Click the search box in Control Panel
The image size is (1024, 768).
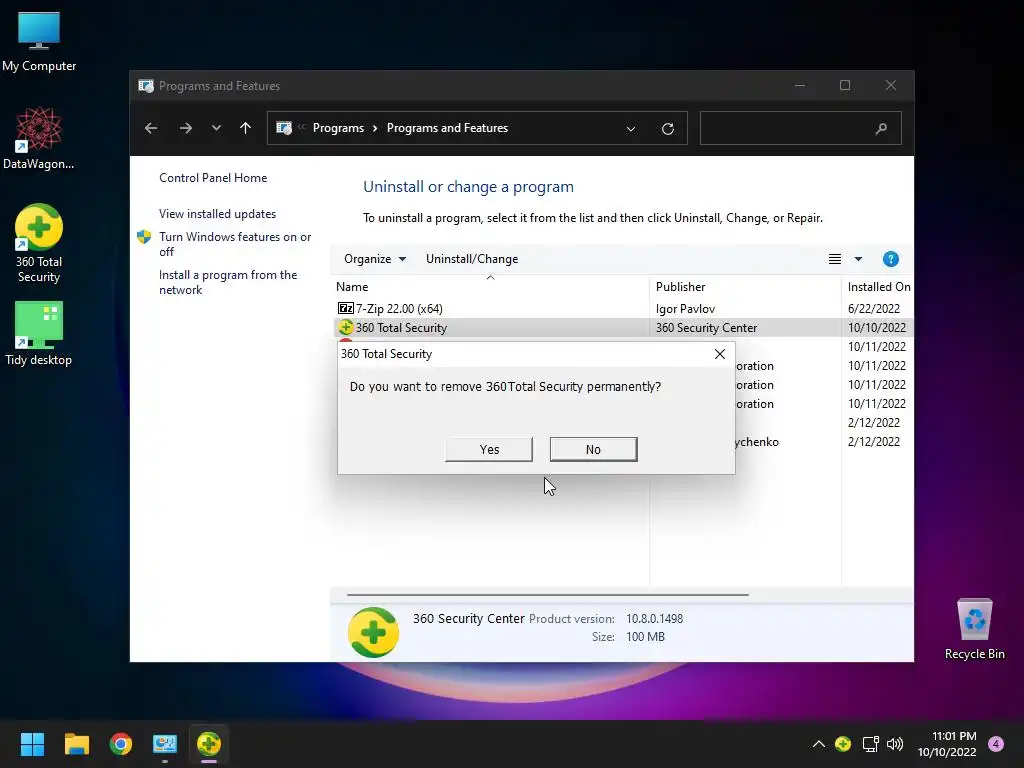click(x=801, y=128)
